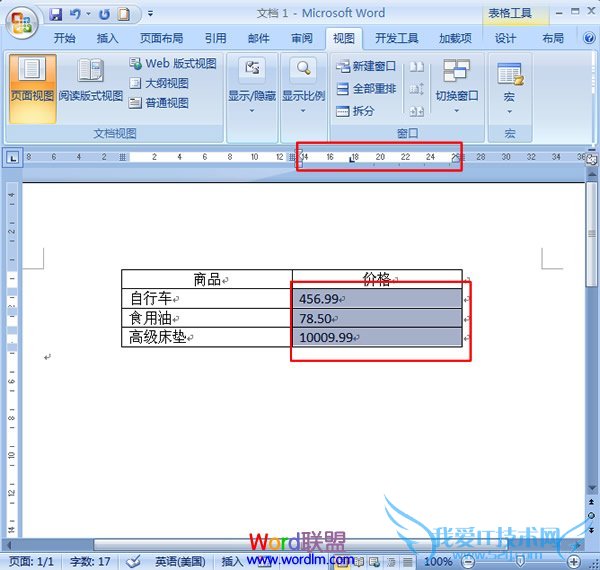Click 页面: 1/1 in status bar
The width and height of the screenshot is (600, 570).
pos(31,561)
